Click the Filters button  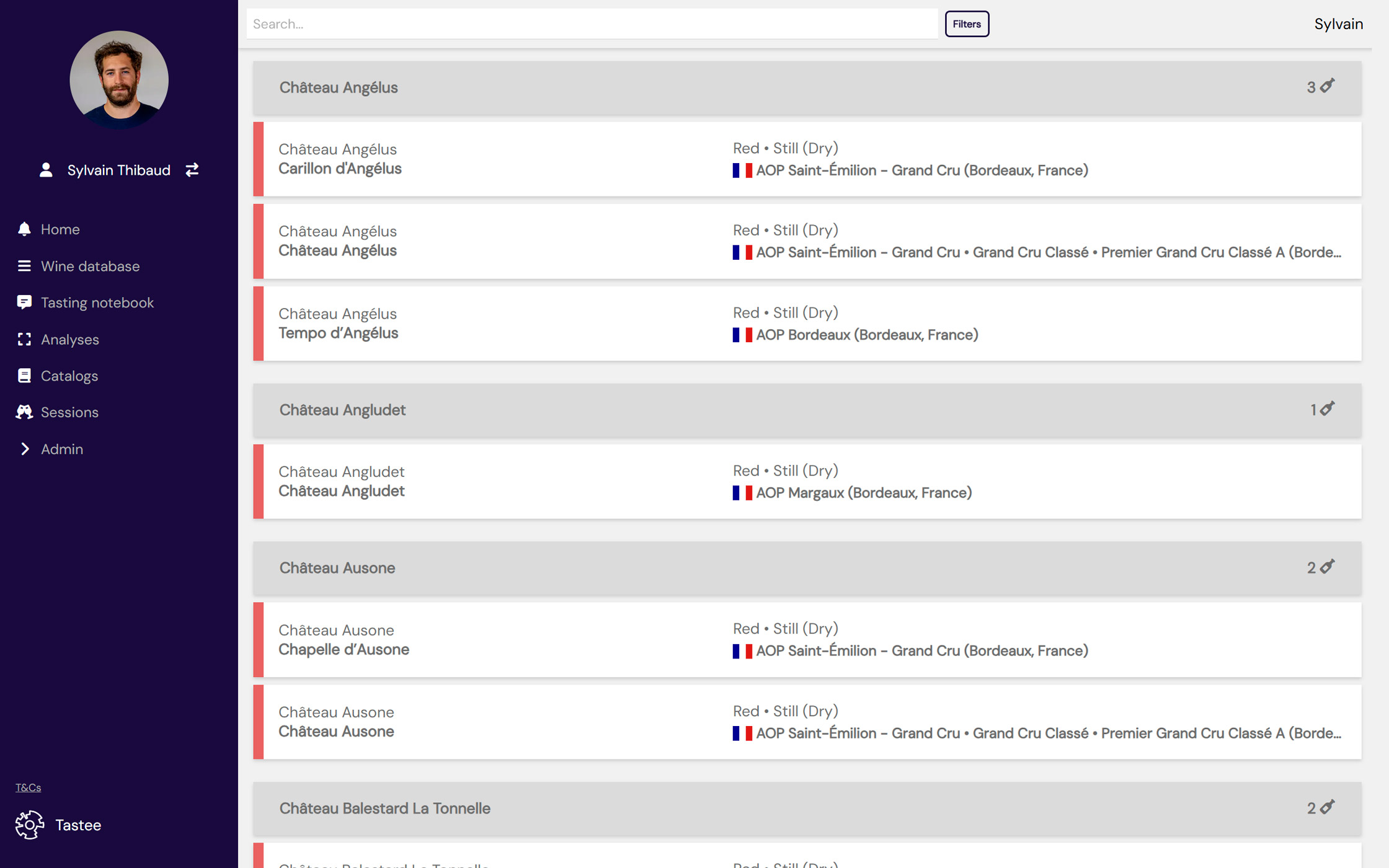tap(967, 24)
